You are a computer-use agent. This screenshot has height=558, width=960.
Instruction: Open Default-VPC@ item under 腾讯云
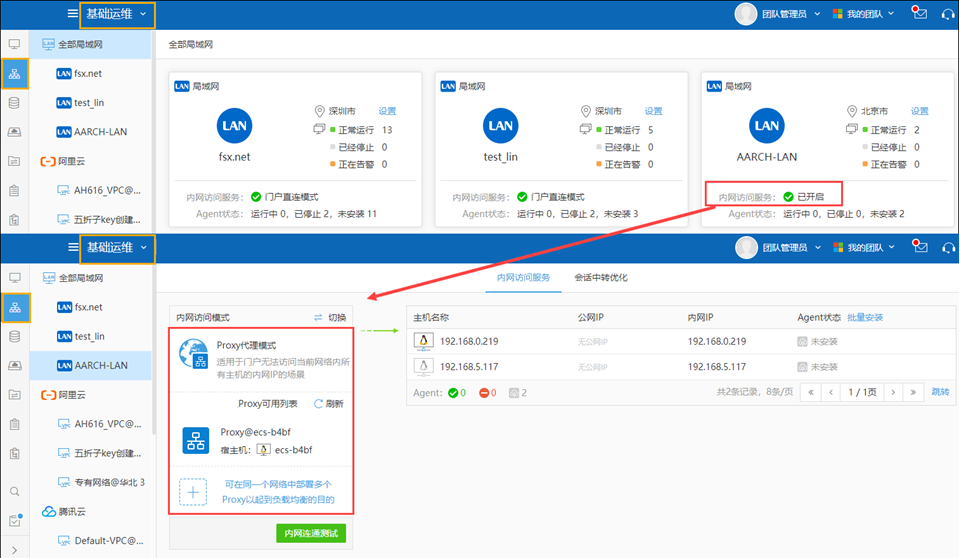(x=110, y=541)
